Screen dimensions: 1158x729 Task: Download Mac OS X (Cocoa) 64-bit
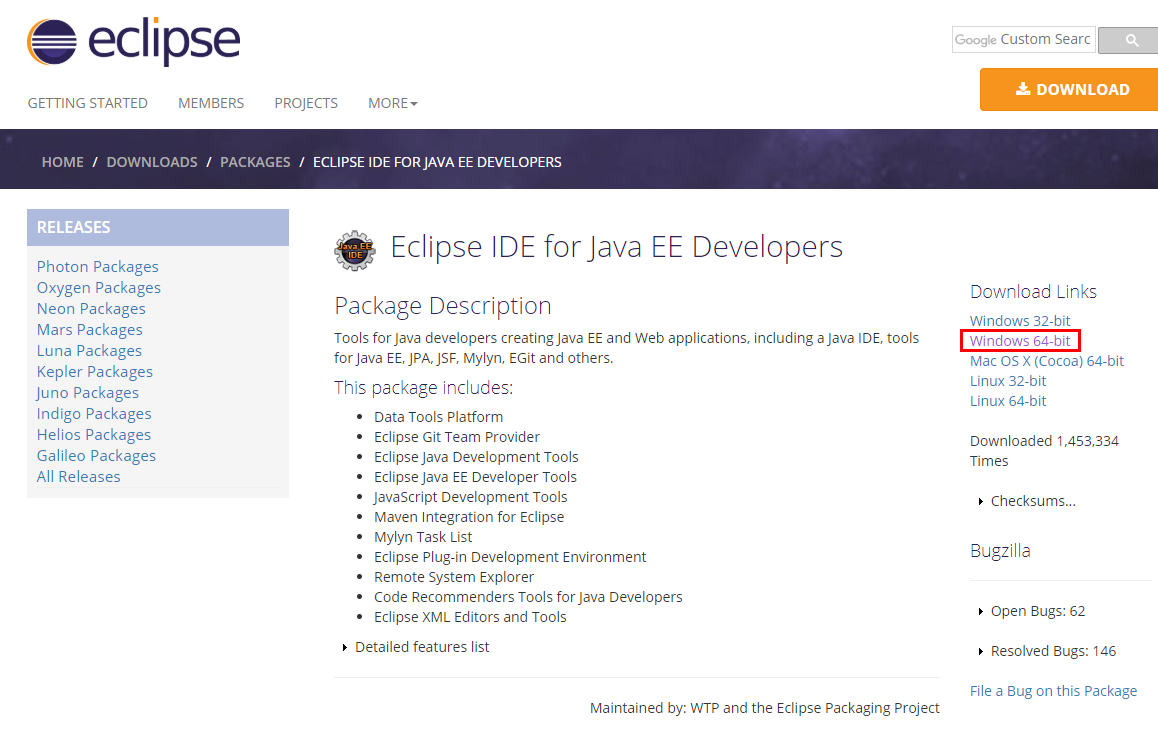point(1047,360)
